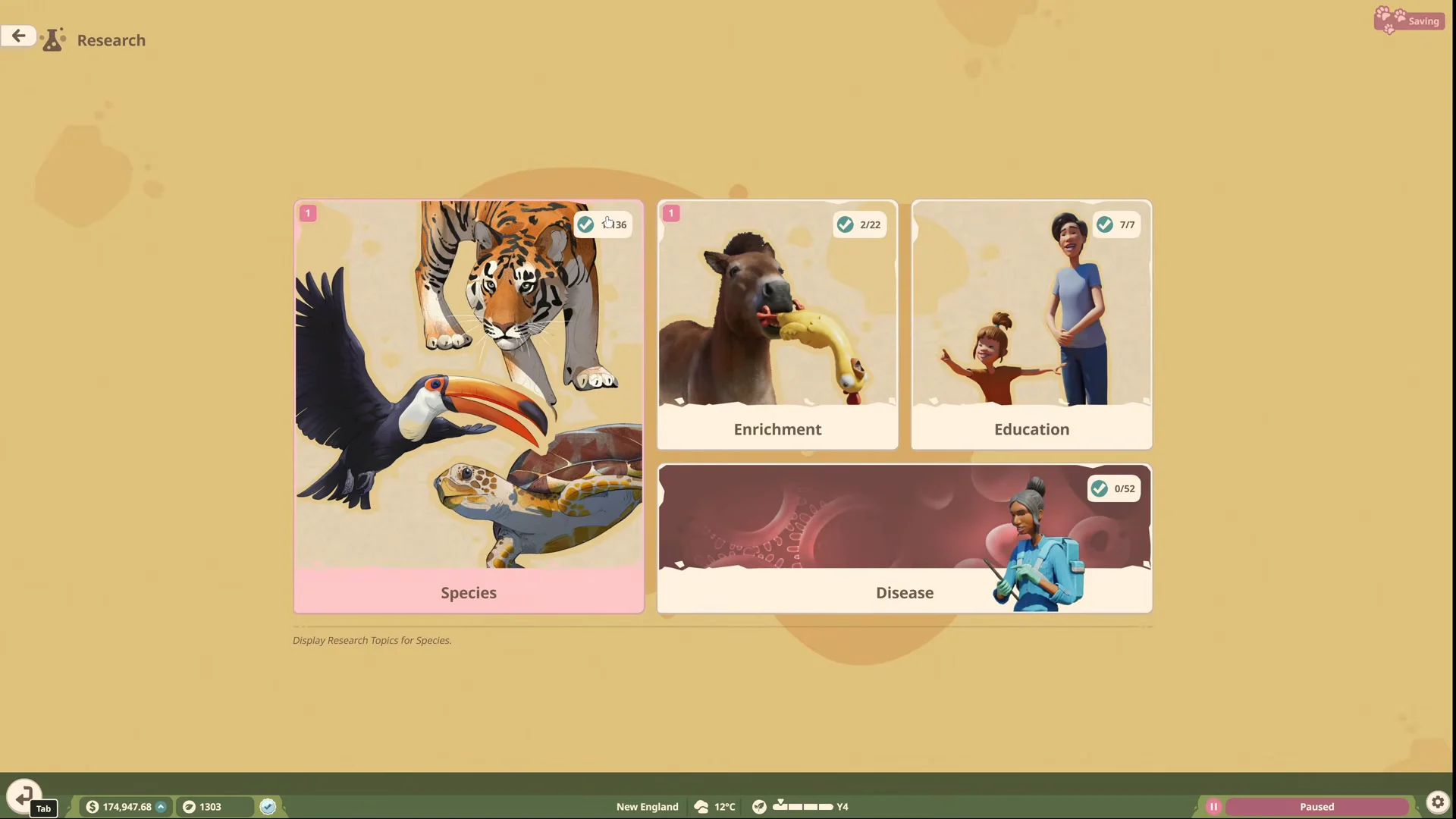Click the year progress timeline bar
Viewport: 1456px width, 819px height.
(x=802, y=806)
